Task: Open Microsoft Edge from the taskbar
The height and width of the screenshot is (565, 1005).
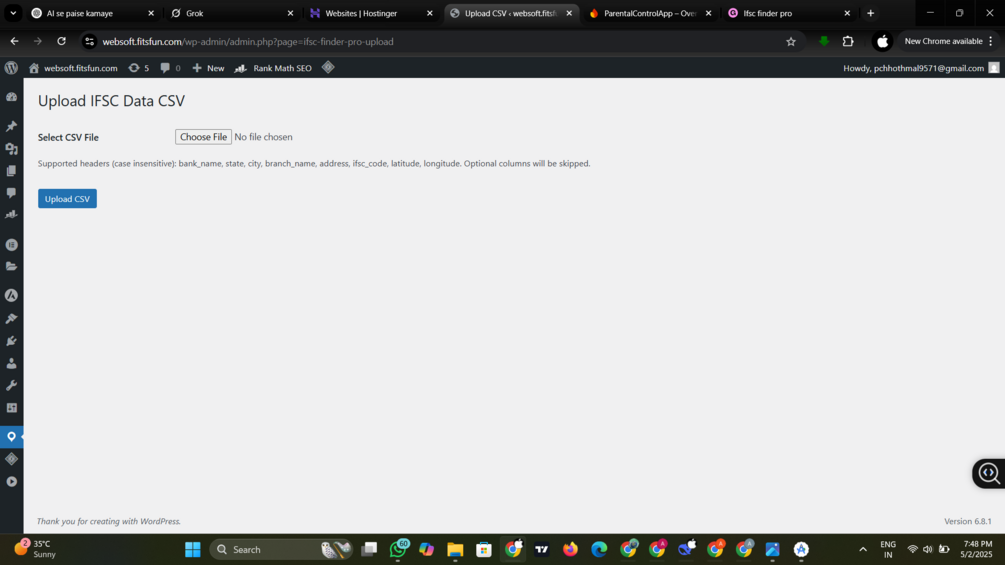Action: pyautogui.click(x=599, y=550)
